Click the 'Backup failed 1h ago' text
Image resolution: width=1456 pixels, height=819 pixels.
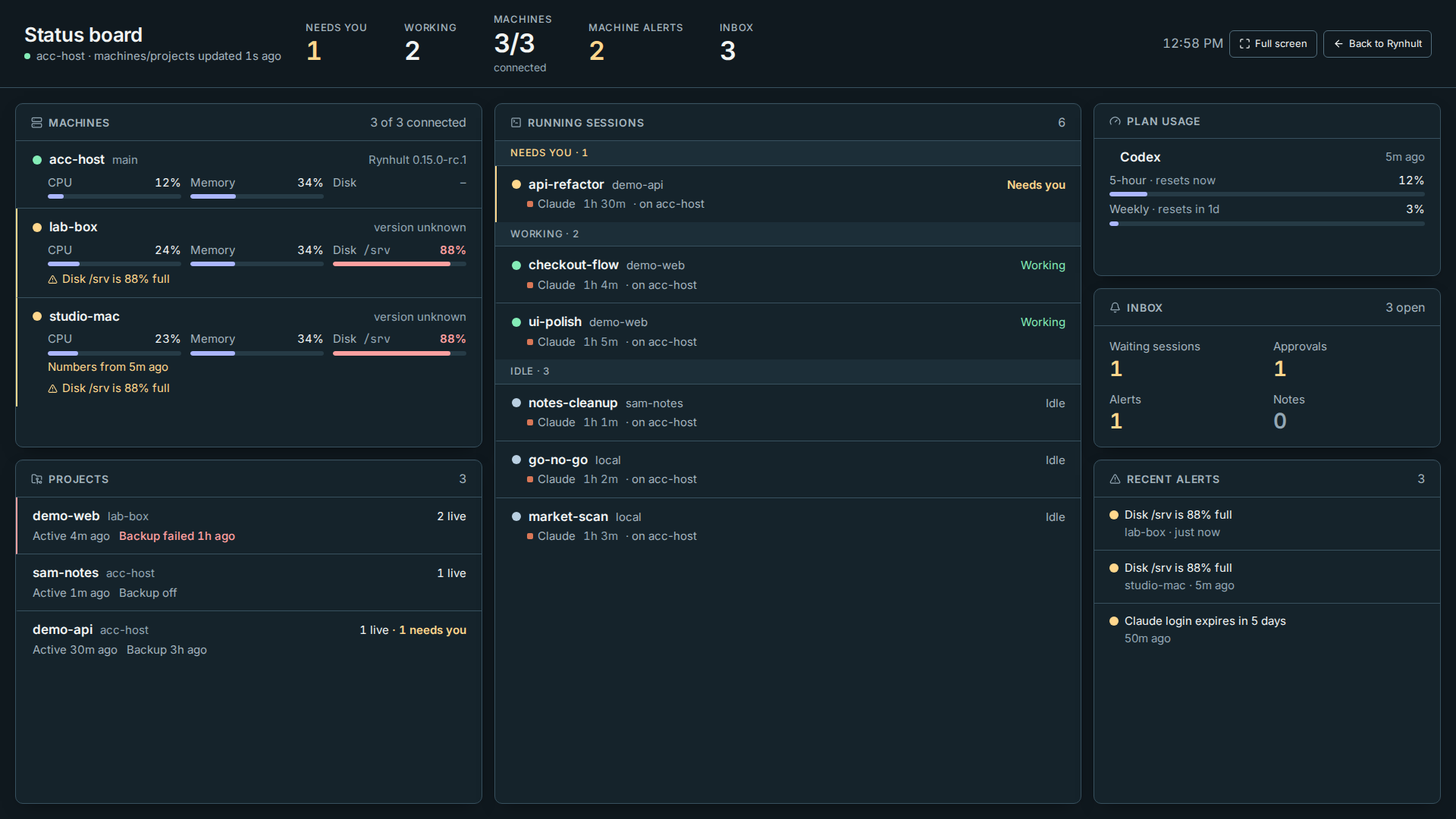pos(177,536)
